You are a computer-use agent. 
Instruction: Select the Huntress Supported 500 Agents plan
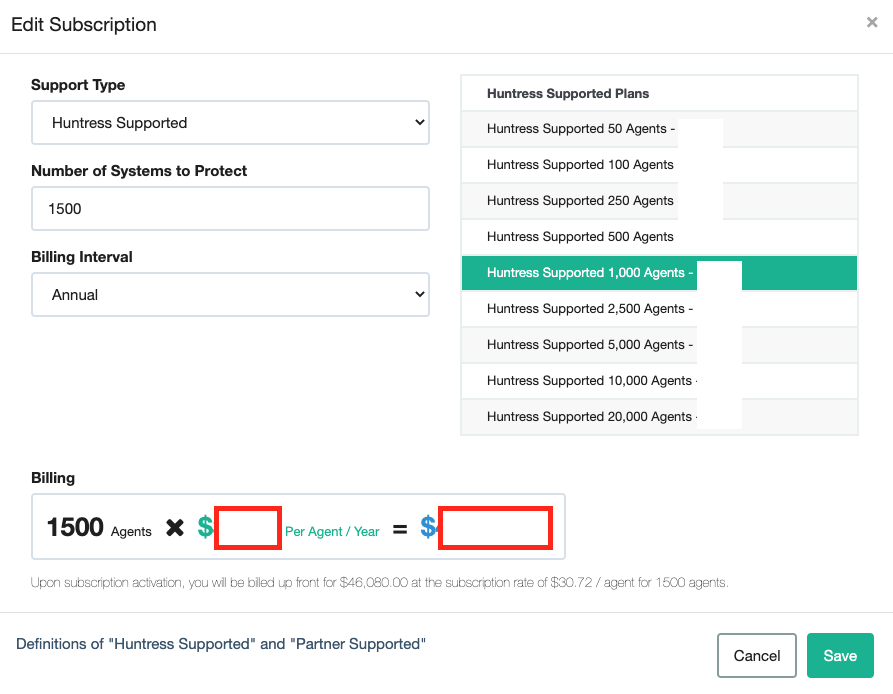(x=659, y=237)
